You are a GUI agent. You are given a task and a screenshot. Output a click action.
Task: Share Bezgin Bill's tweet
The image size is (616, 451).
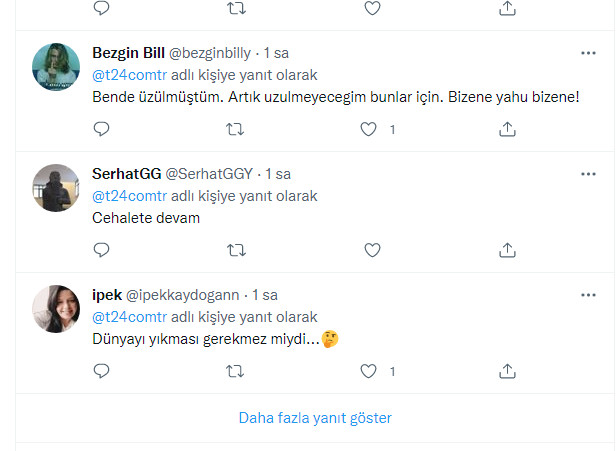click(x=507, y=129)
